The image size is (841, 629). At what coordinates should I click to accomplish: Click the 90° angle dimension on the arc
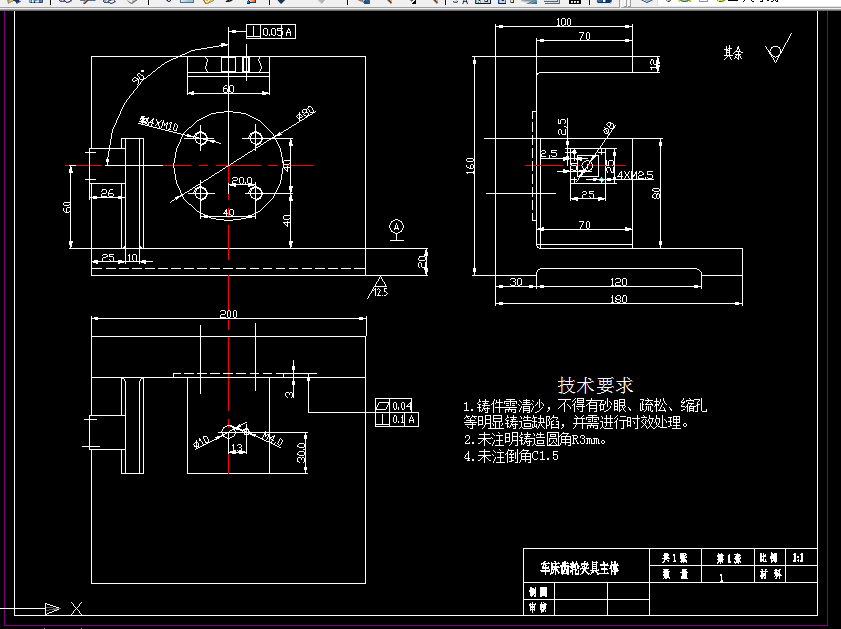coord(138,77)
